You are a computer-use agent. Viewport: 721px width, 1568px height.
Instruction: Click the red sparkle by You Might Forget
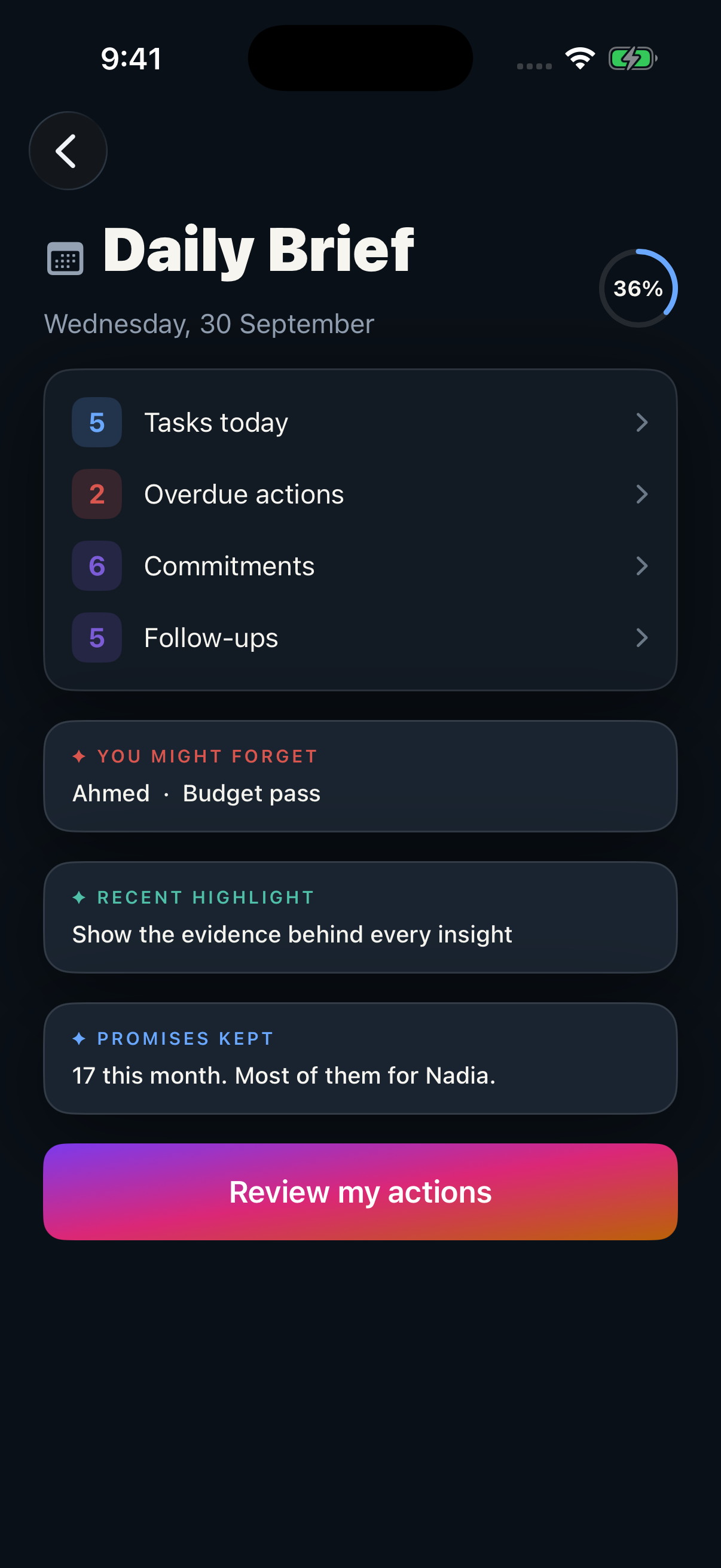point(79,756)
